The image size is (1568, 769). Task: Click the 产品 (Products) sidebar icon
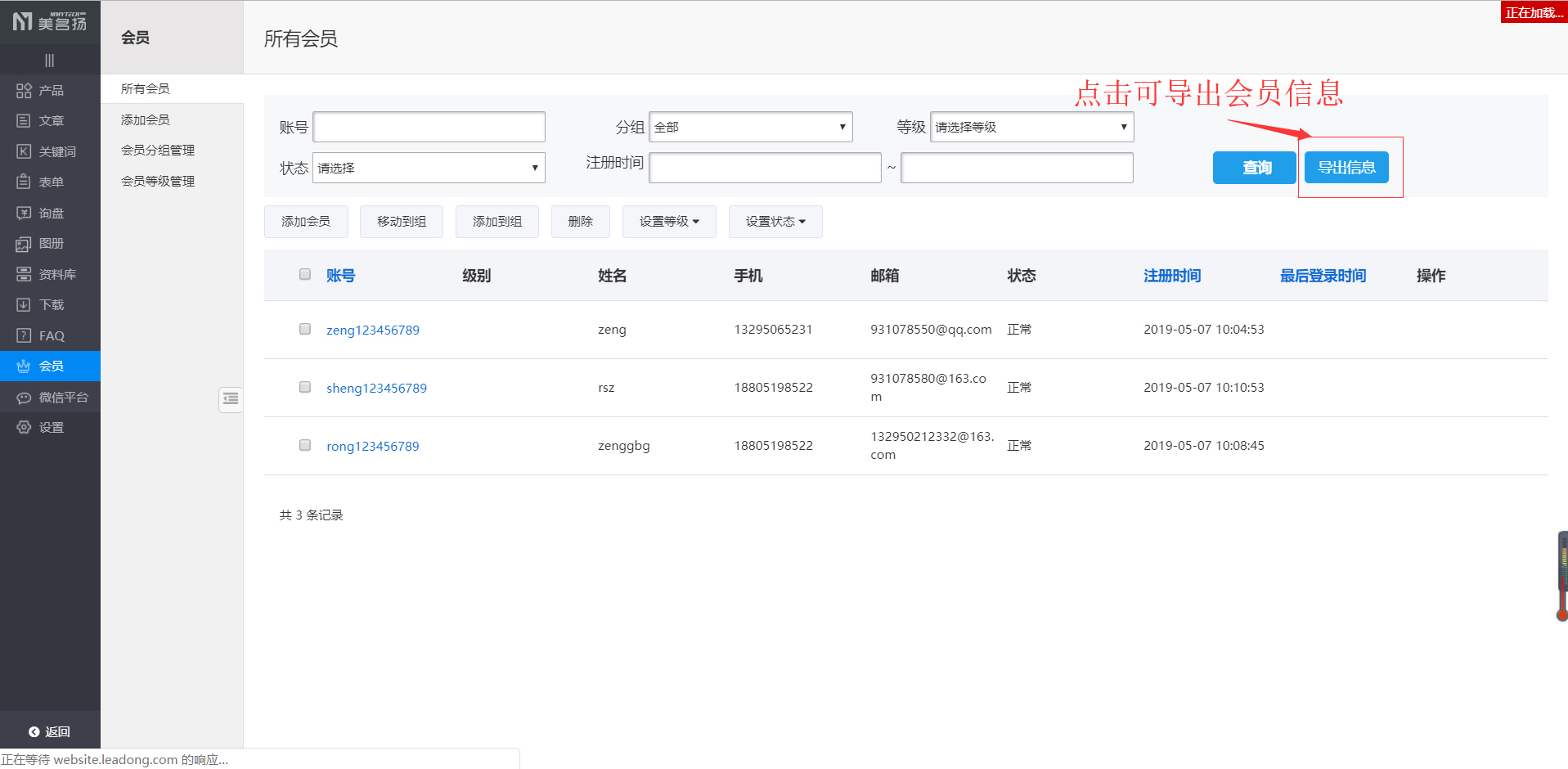click(x=24, y=91)
